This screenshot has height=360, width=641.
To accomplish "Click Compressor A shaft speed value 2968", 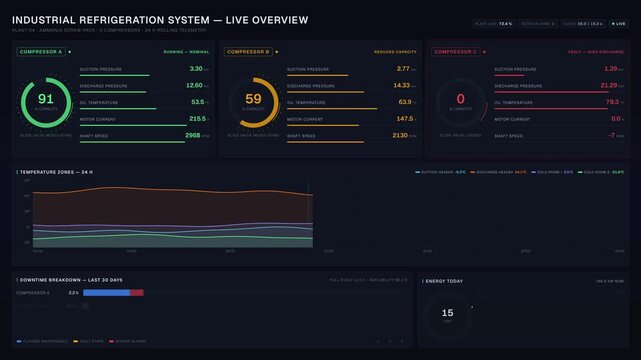I will (x=193, y=135).
